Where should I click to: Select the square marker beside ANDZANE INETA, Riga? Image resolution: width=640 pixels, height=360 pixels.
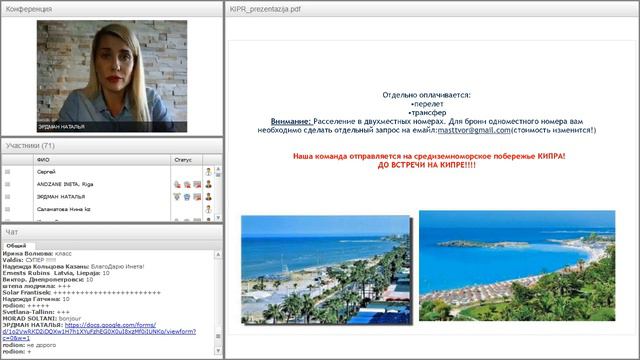coord(7,184)
